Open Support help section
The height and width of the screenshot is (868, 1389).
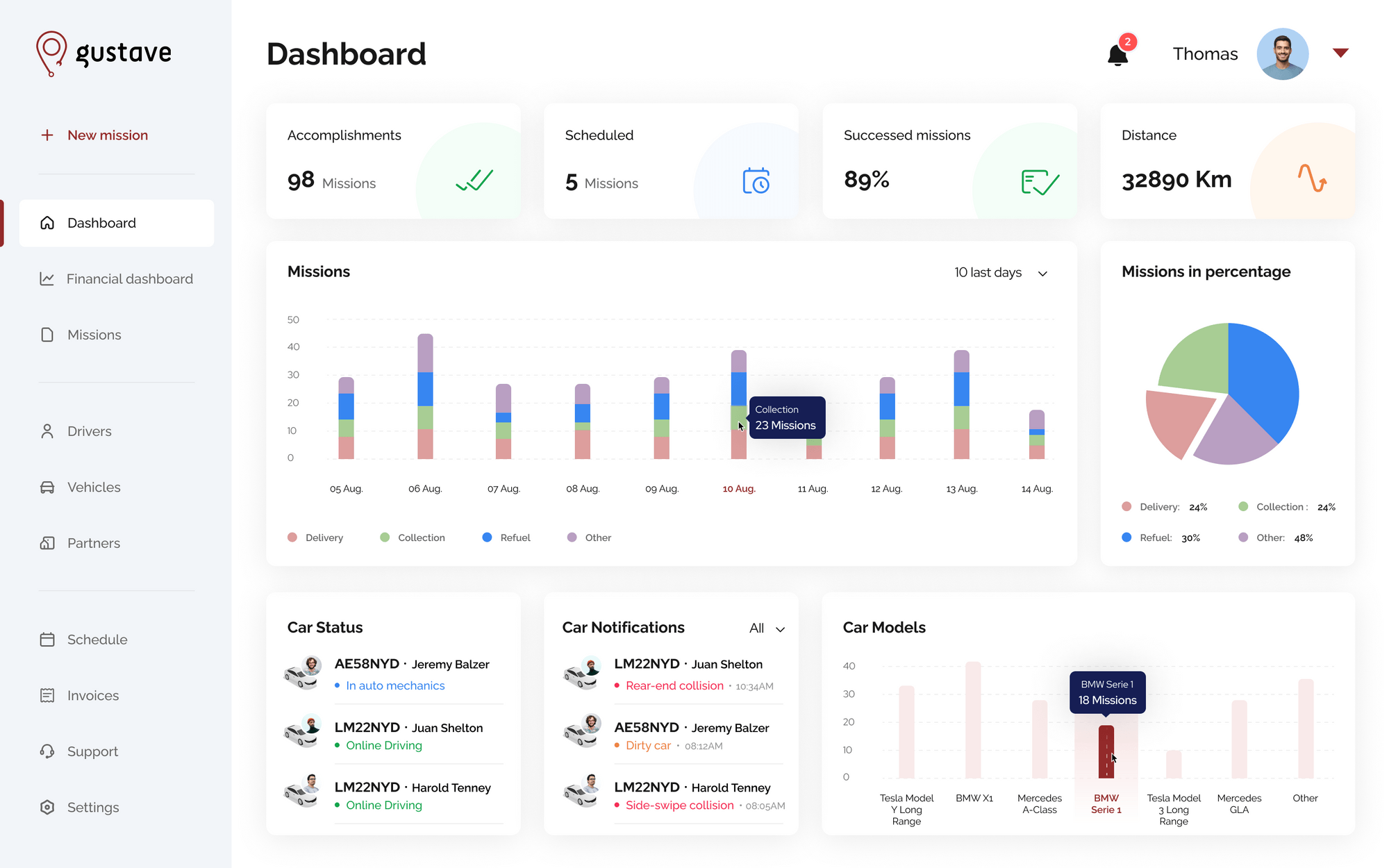coord(90,751)
